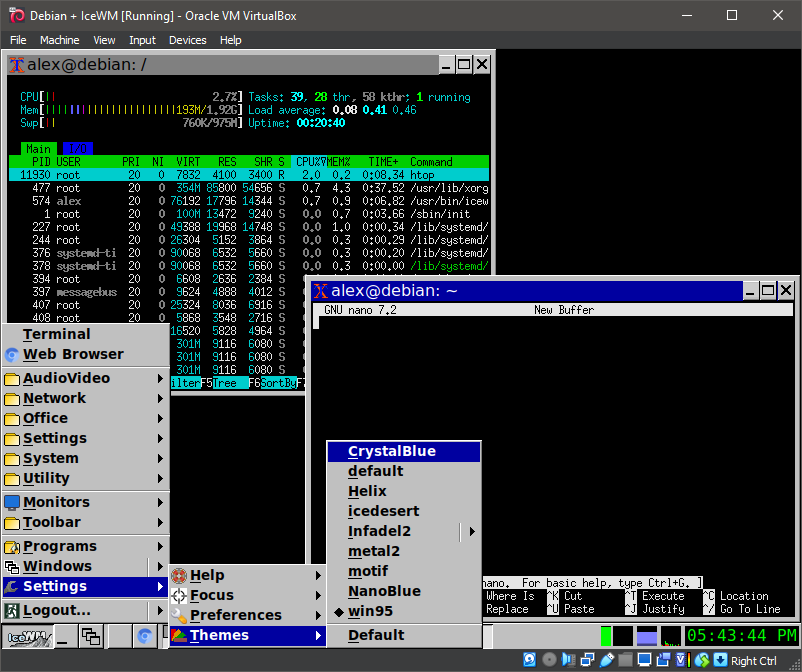The image size is (802, 672).
Task: Click the Web Browser icon in start menu
Action: pyautogui.click(x=12, y=354)
